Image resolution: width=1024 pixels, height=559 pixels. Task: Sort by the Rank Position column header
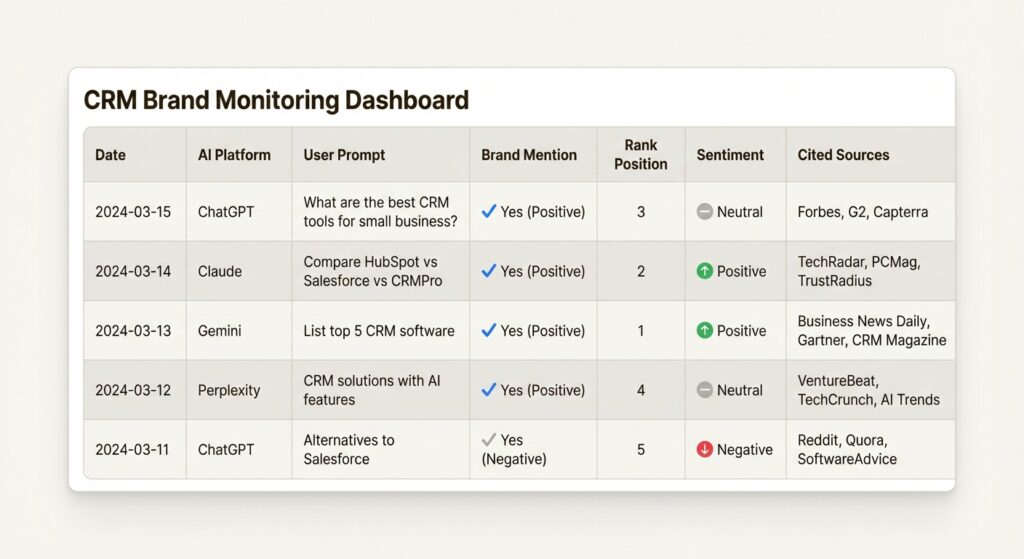(x=640, y=155)
